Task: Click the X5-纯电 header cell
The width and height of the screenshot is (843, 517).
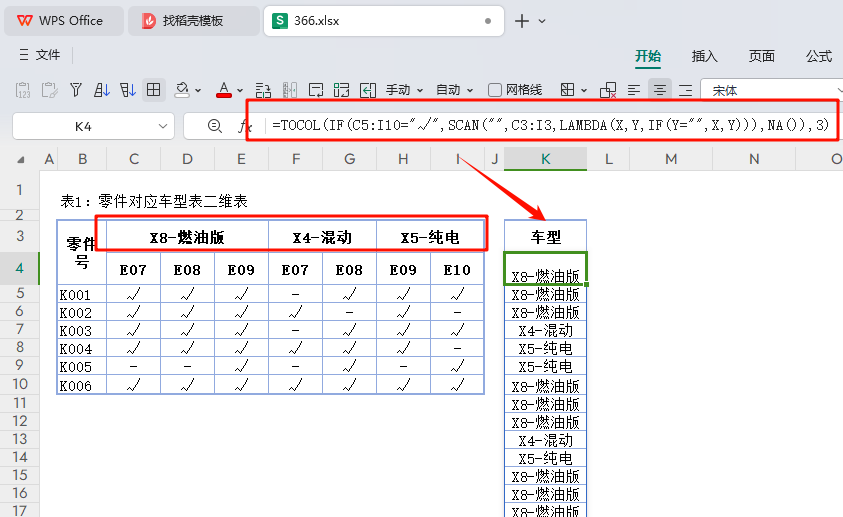Action: (430, 237)
